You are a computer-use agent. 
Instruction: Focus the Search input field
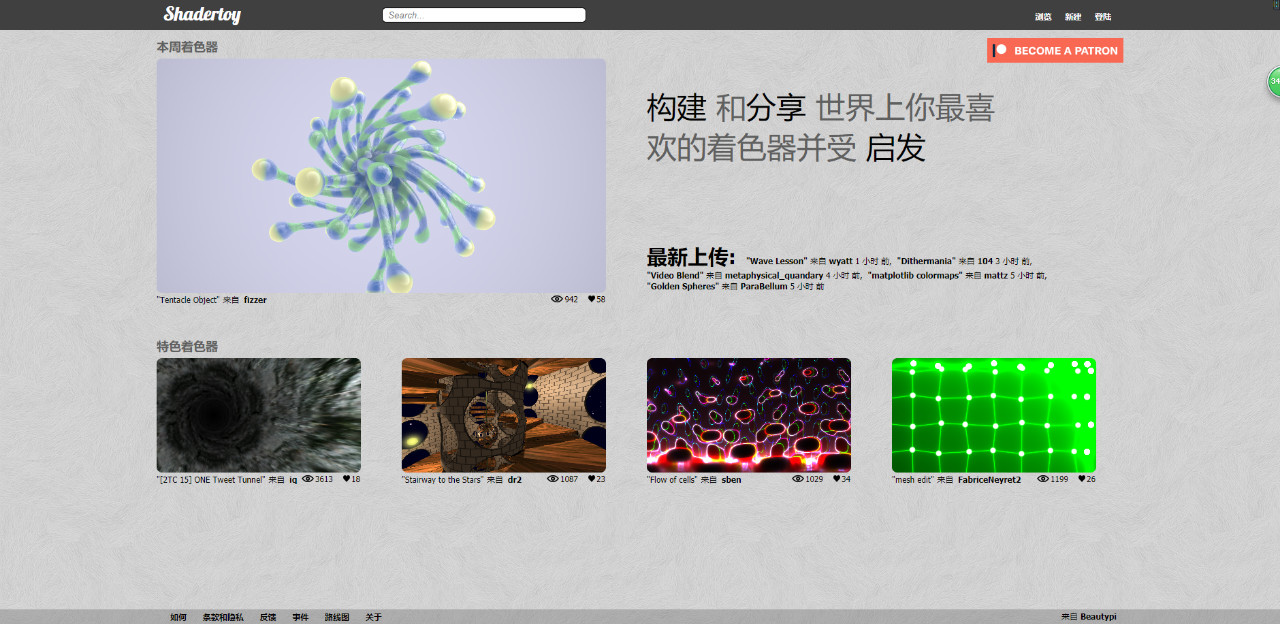pyautogui.click(x=483, y=15)
